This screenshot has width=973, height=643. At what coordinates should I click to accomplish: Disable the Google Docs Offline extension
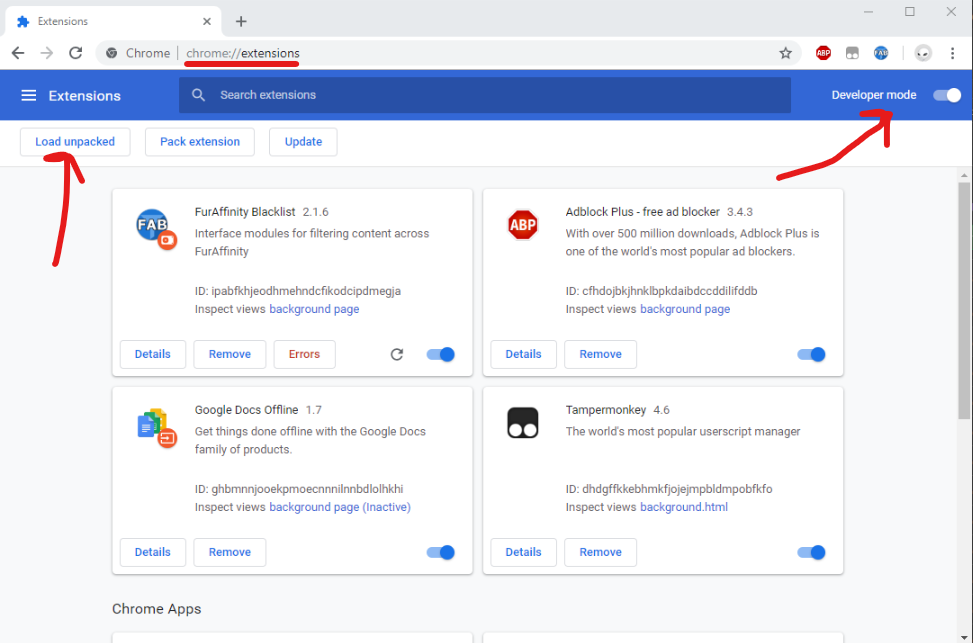(441, 552)
